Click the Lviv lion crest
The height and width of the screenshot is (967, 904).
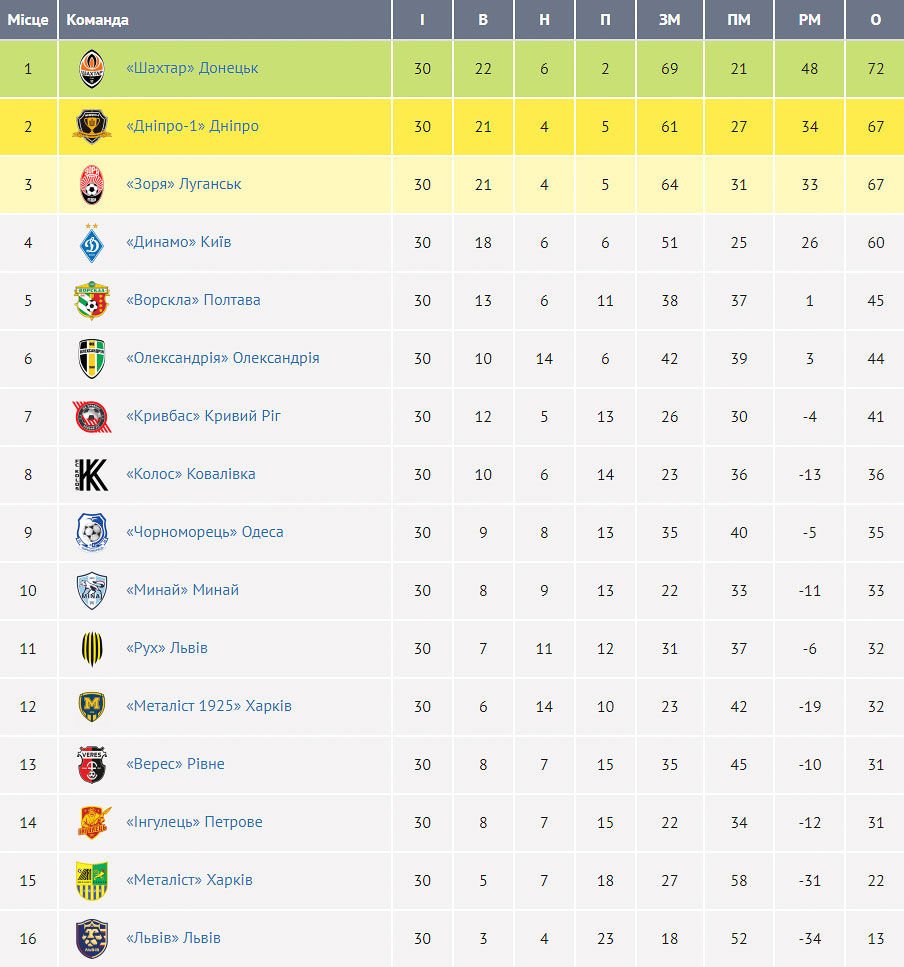pos(92,939)
